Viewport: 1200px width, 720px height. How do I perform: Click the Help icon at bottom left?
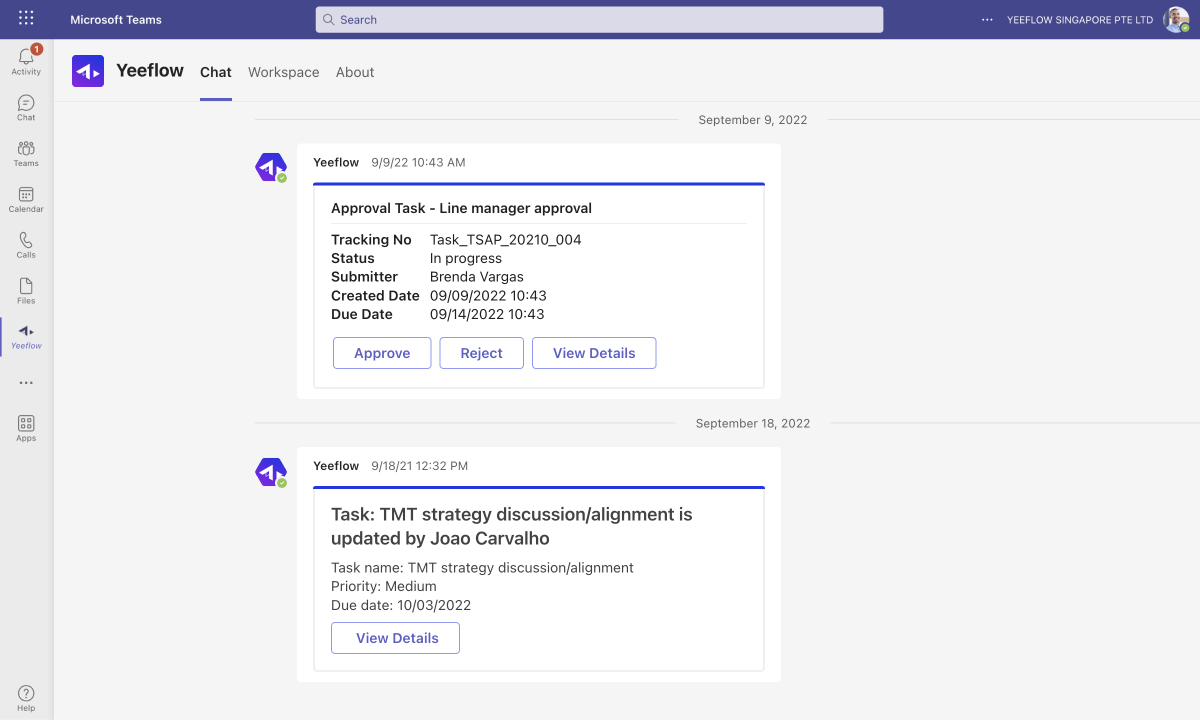tap(26, 698)
